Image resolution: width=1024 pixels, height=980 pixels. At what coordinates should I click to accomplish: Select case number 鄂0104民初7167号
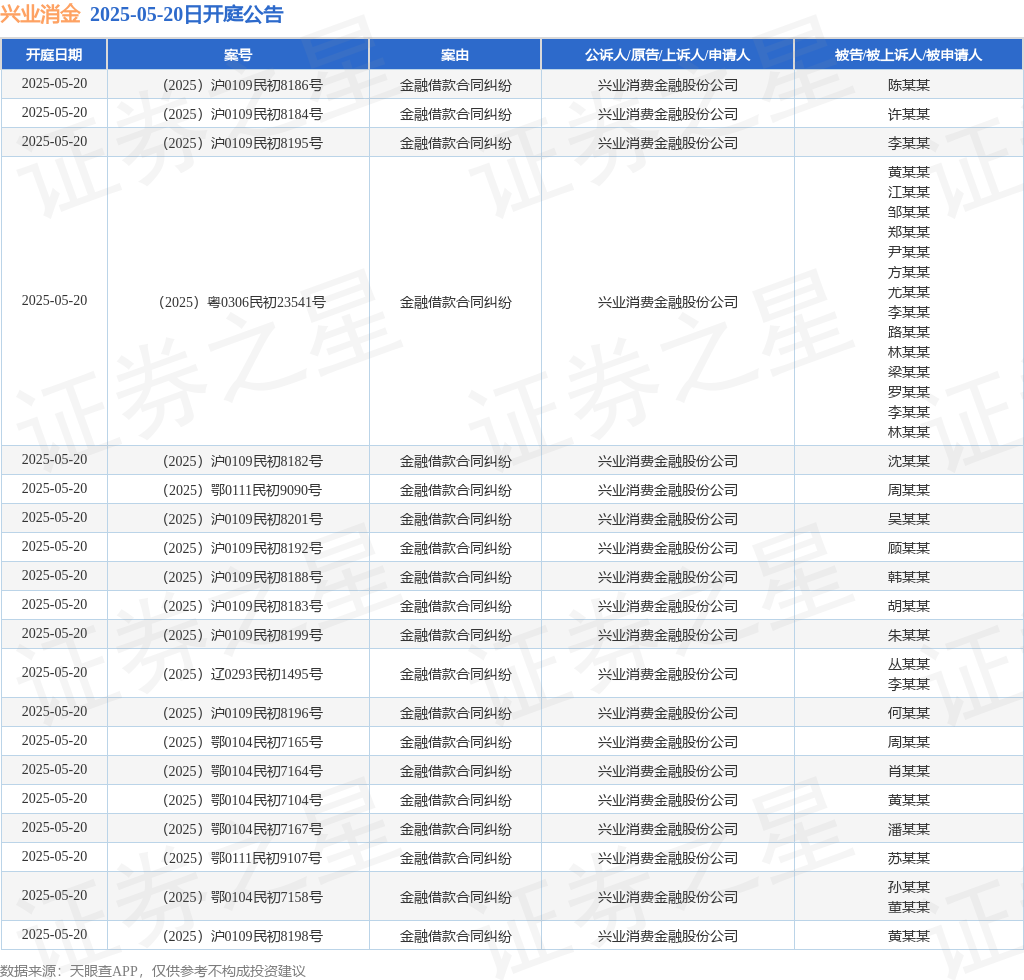[242, 829]
